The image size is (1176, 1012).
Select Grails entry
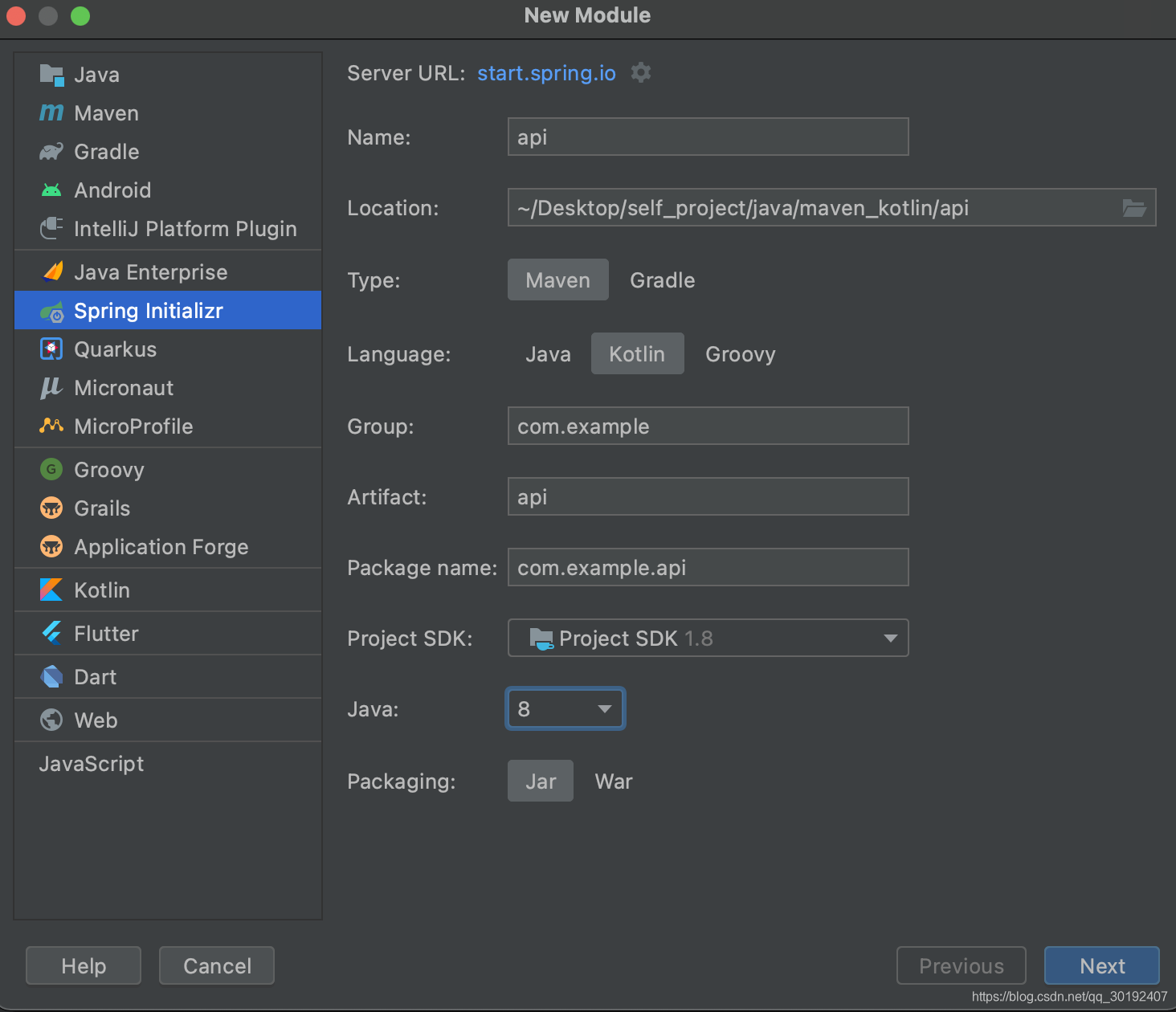(168, 508)
